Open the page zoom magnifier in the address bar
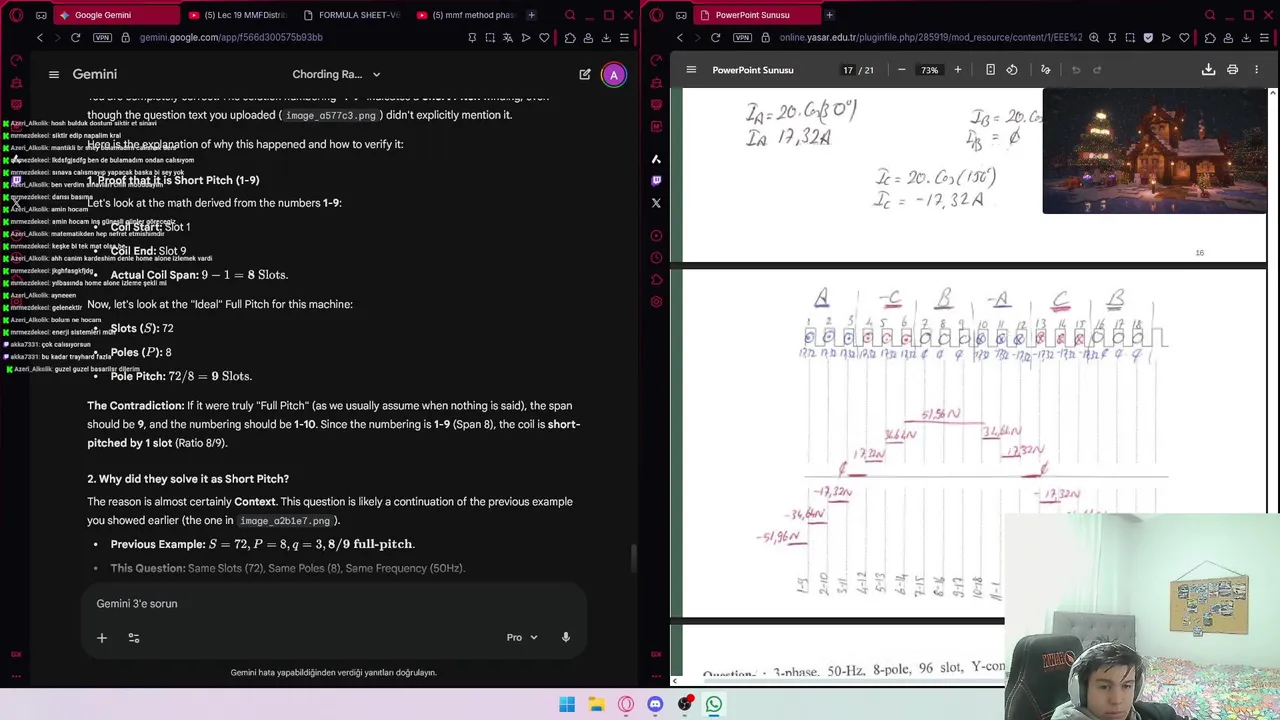Image resolution: width=1280 pixels, height=720 pixels. 1094,37
